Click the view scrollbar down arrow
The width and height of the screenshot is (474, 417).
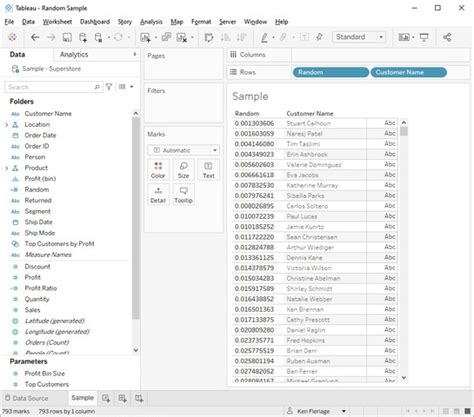point(404,378)
